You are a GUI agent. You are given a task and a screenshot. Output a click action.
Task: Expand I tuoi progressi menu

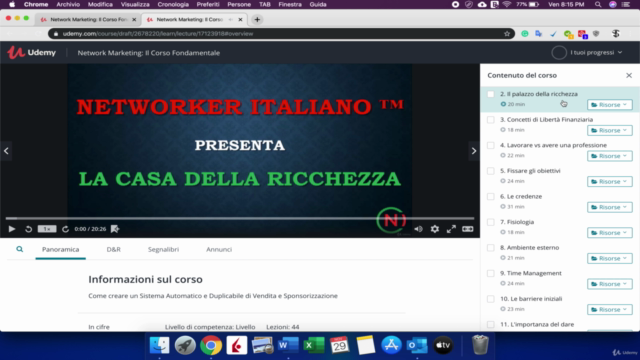click(587, 52)
